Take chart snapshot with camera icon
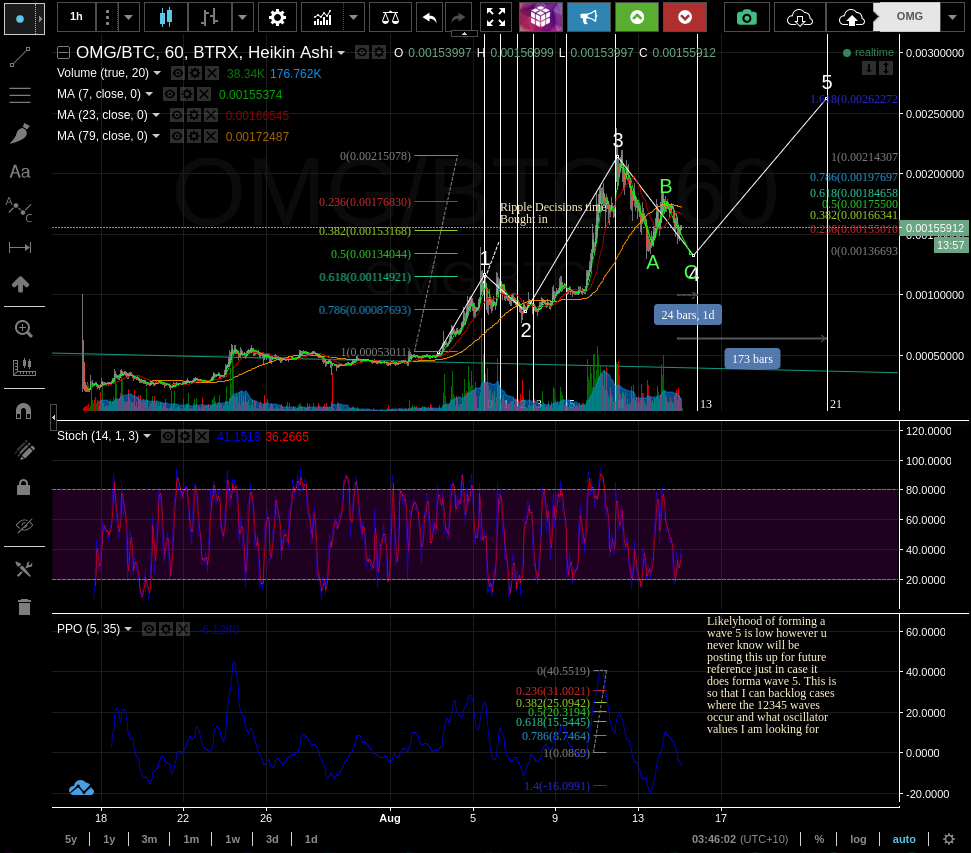The width and height of the screenshot is (971, 853). pyautogui.click(x=747, y=17)
